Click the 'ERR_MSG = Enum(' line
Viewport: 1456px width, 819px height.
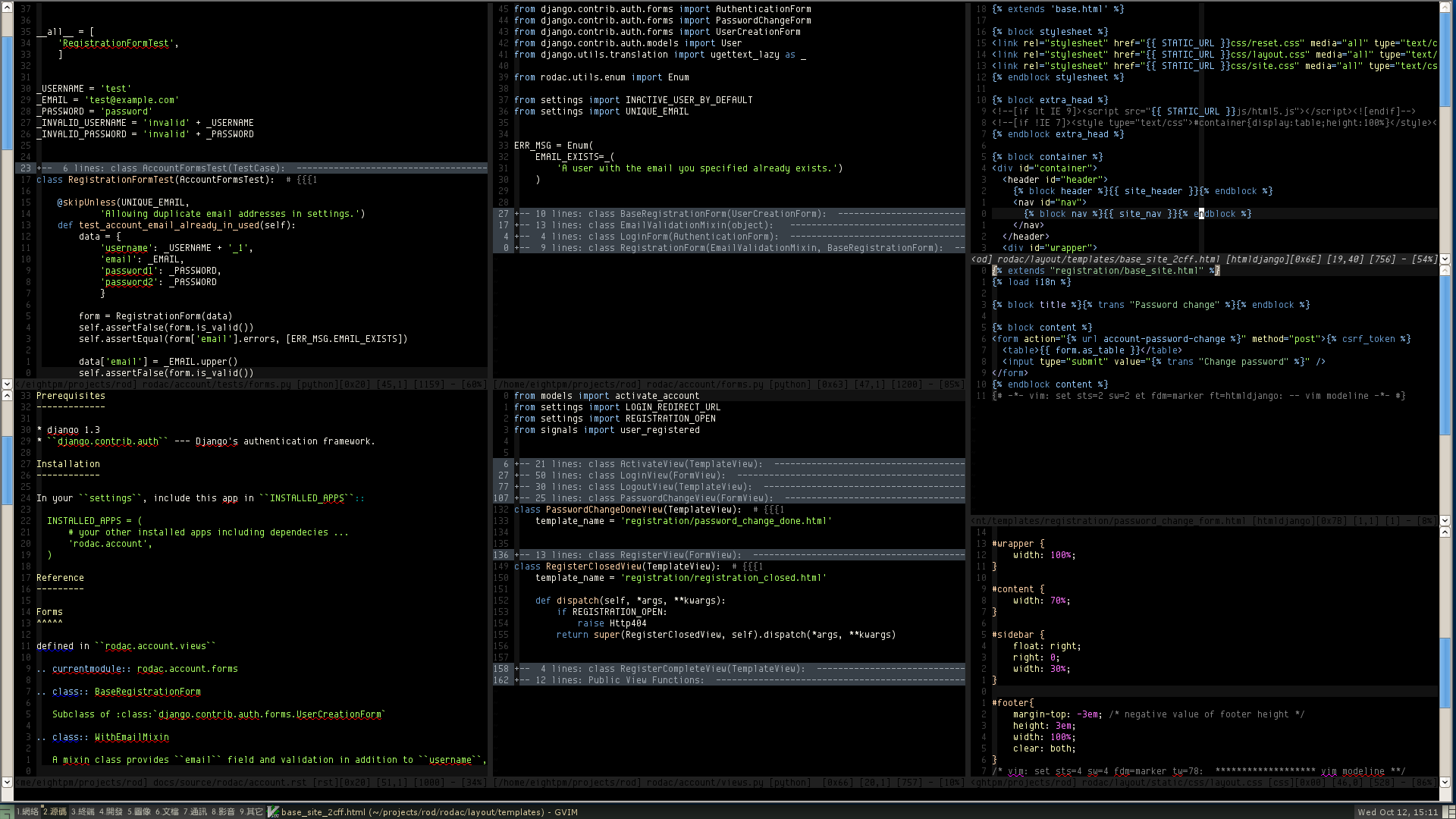pyautogui.click(x=554, y=146)
